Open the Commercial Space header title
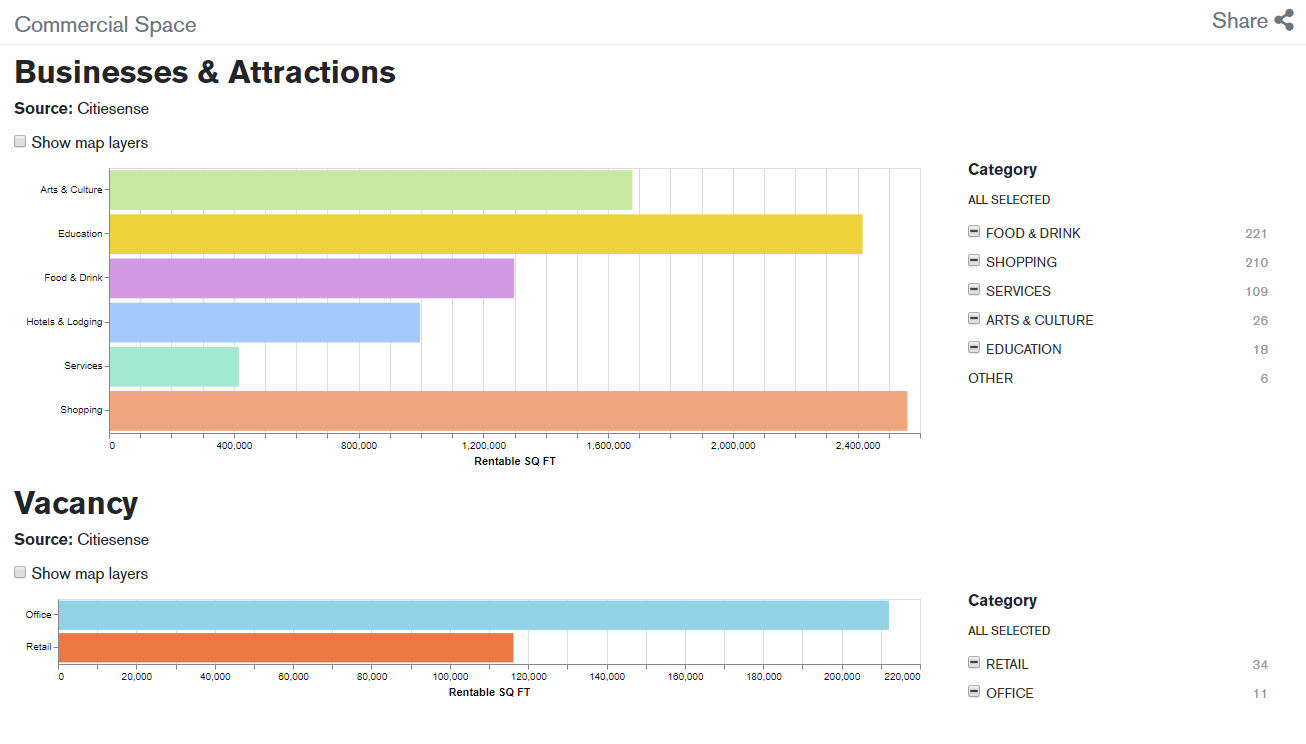Viewport: 1306px width, 744px height. pos(105,25)
